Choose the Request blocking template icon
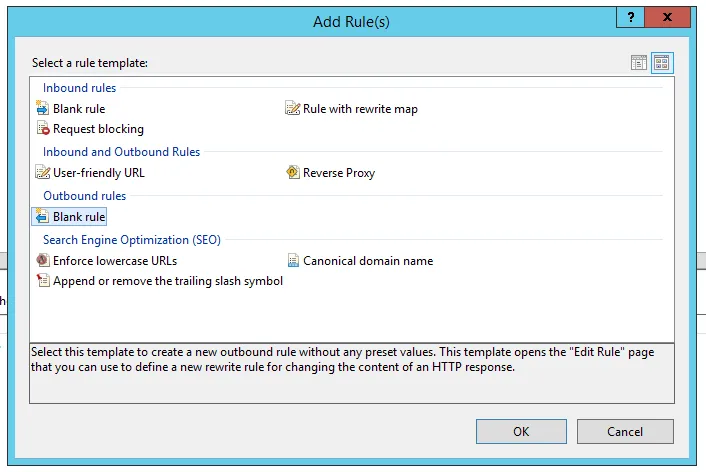This screenshot has width=706, height=472. point(43,129)
